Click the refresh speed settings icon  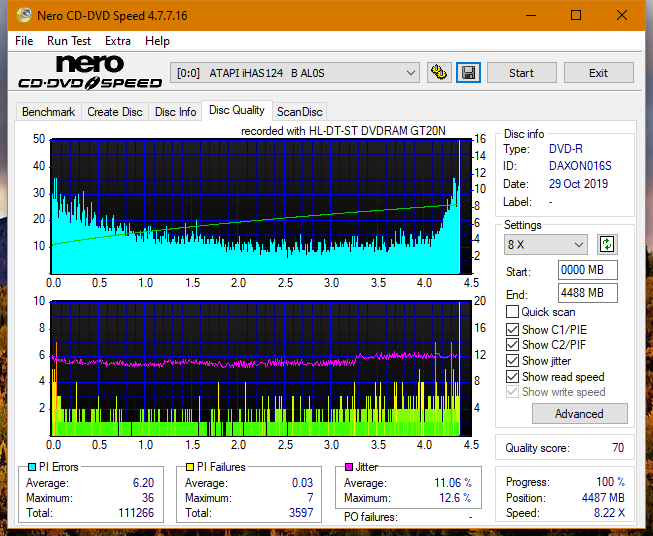pyautogui.click(x=607, y=244)
